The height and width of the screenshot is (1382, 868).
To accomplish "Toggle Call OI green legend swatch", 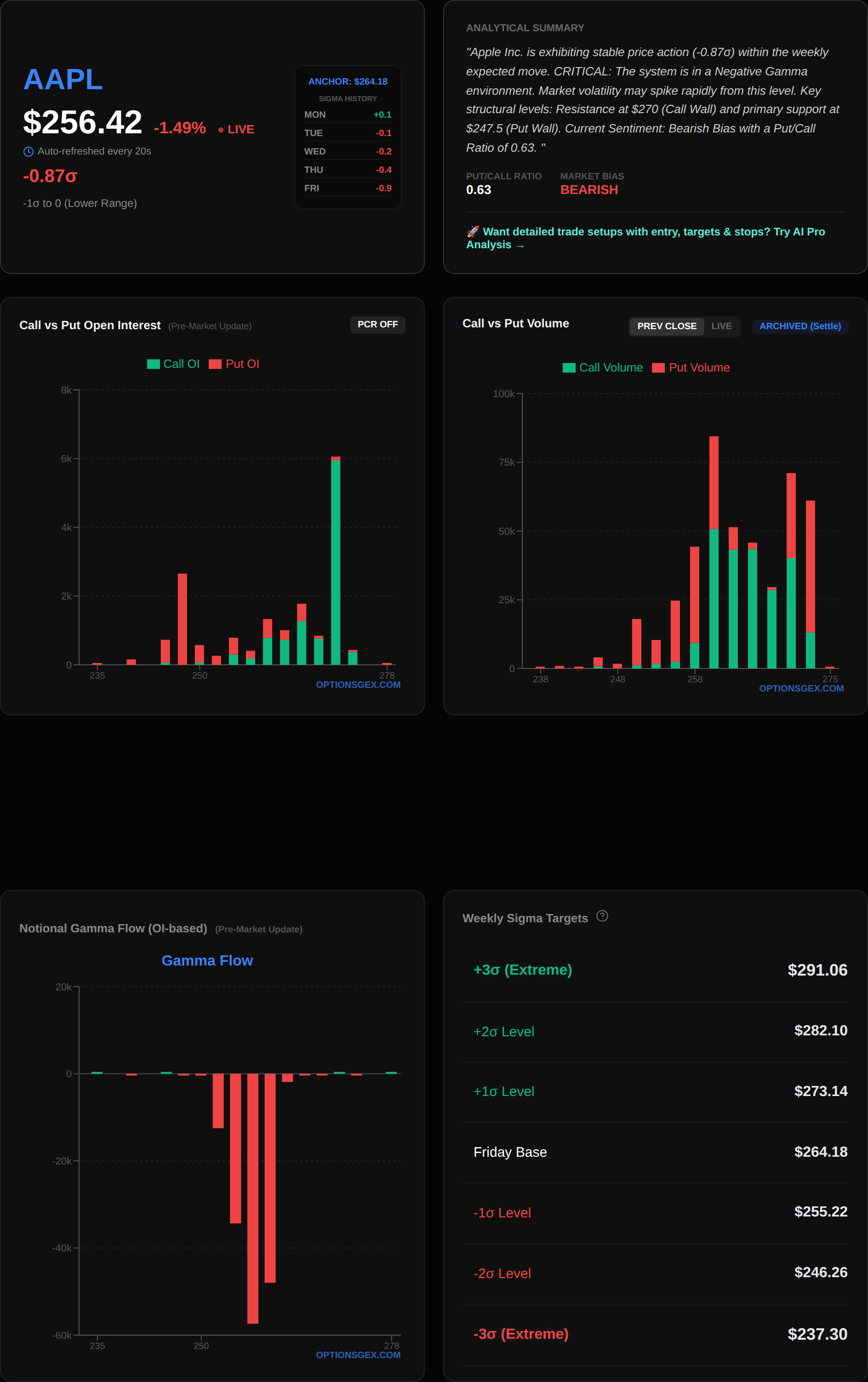I will tap(153, 364).
